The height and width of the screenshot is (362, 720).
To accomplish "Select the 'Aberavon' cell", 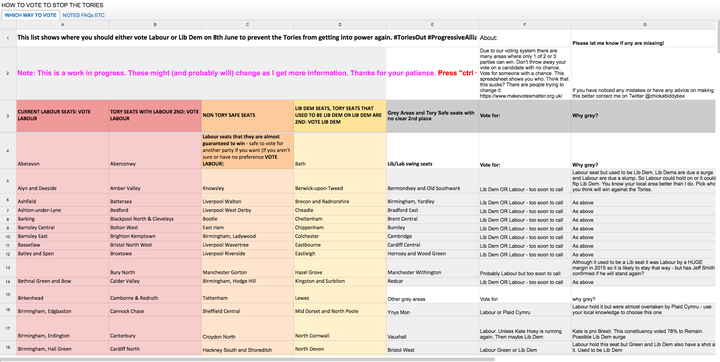I will coord(62,151).
